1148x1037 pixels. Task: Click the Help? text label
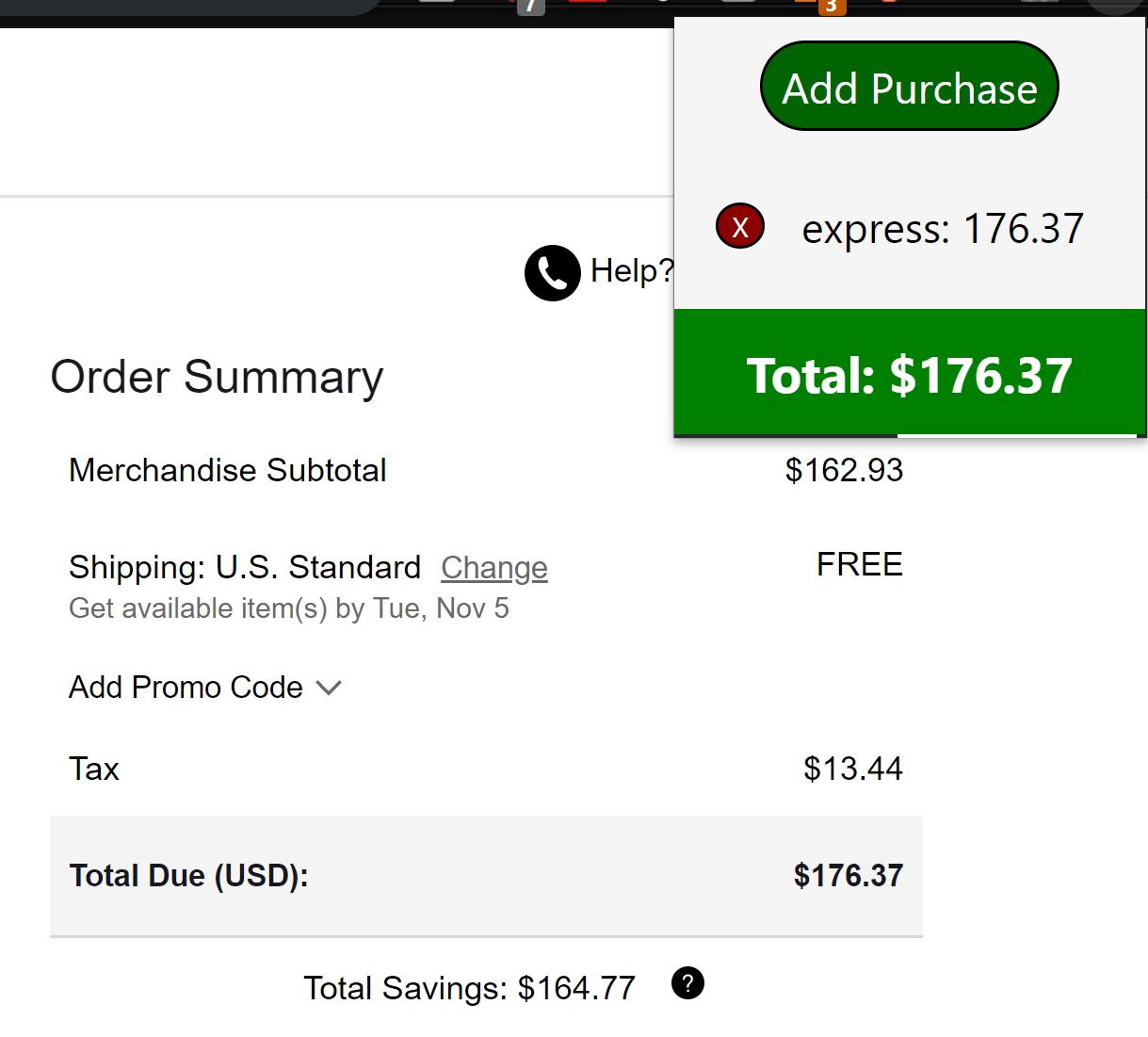[x=631, y=271]
